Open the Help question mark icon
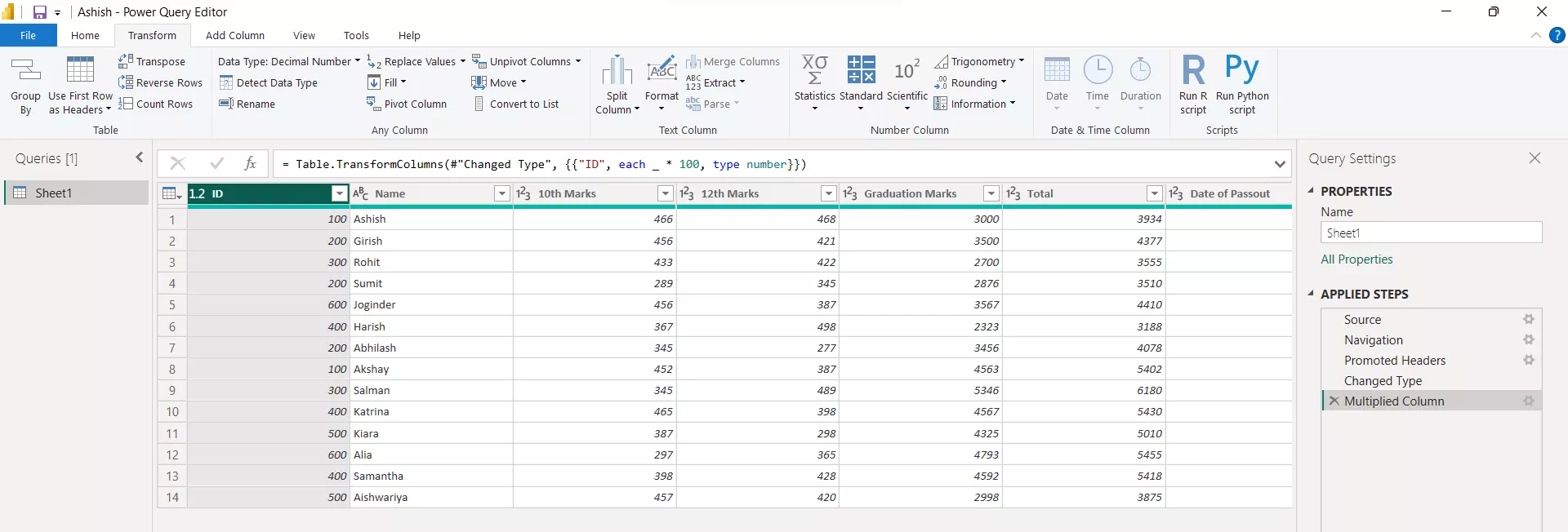Screen dimensions: 1568x532 pyautogui.click(x=1557, y=35)
